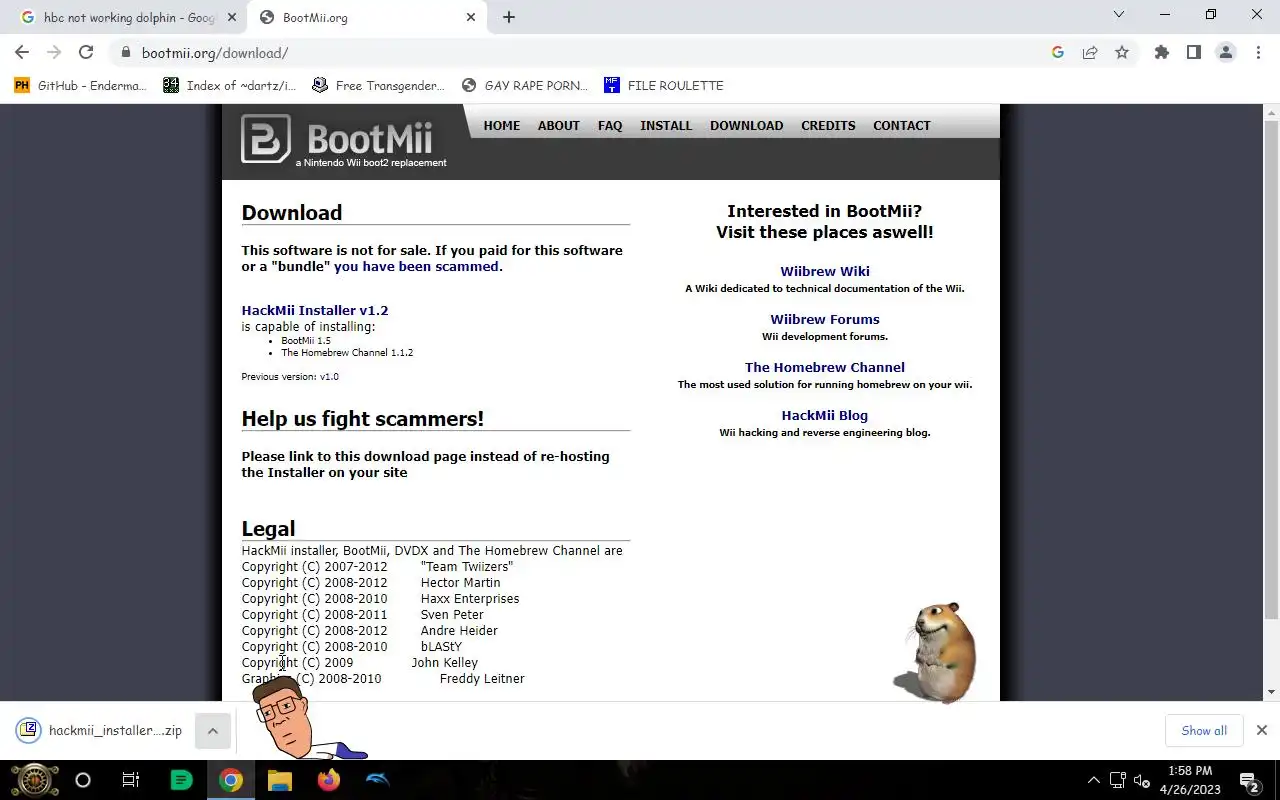
Task: Open a new tab
Action: click(509, 17)
